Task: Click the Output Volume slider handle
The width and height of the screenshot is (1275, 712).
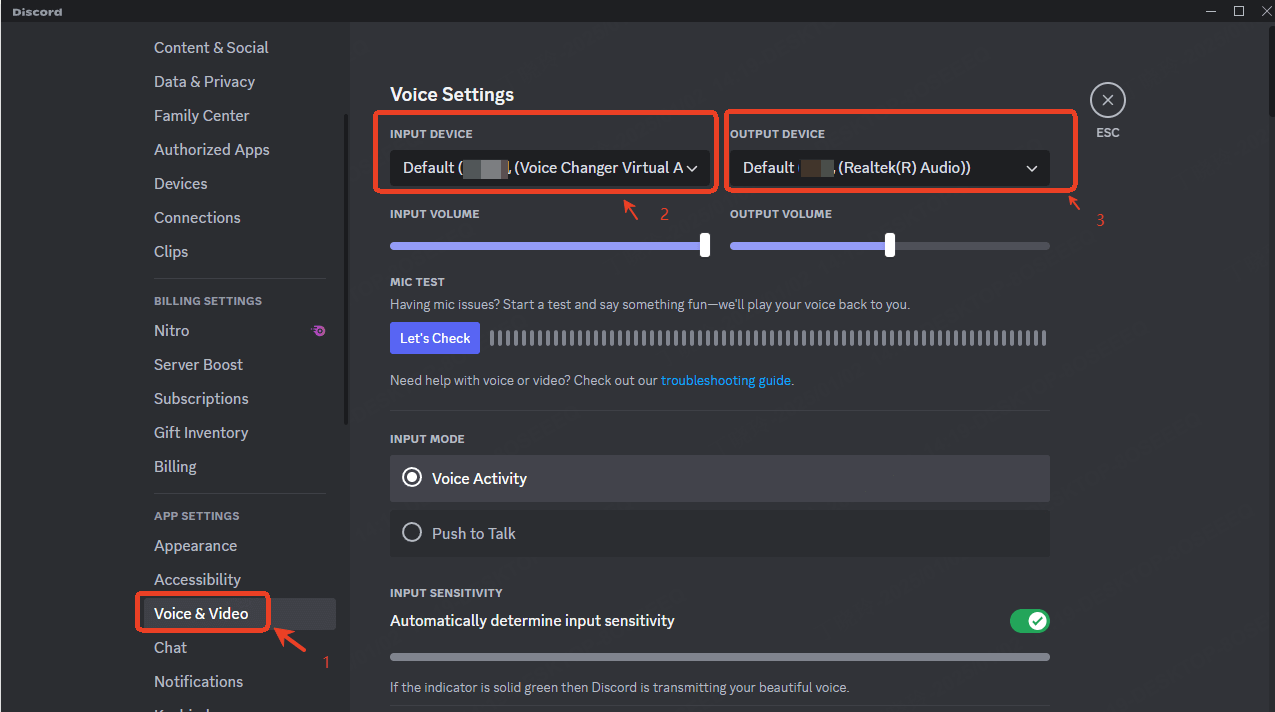Action: (x=889, y=244)
